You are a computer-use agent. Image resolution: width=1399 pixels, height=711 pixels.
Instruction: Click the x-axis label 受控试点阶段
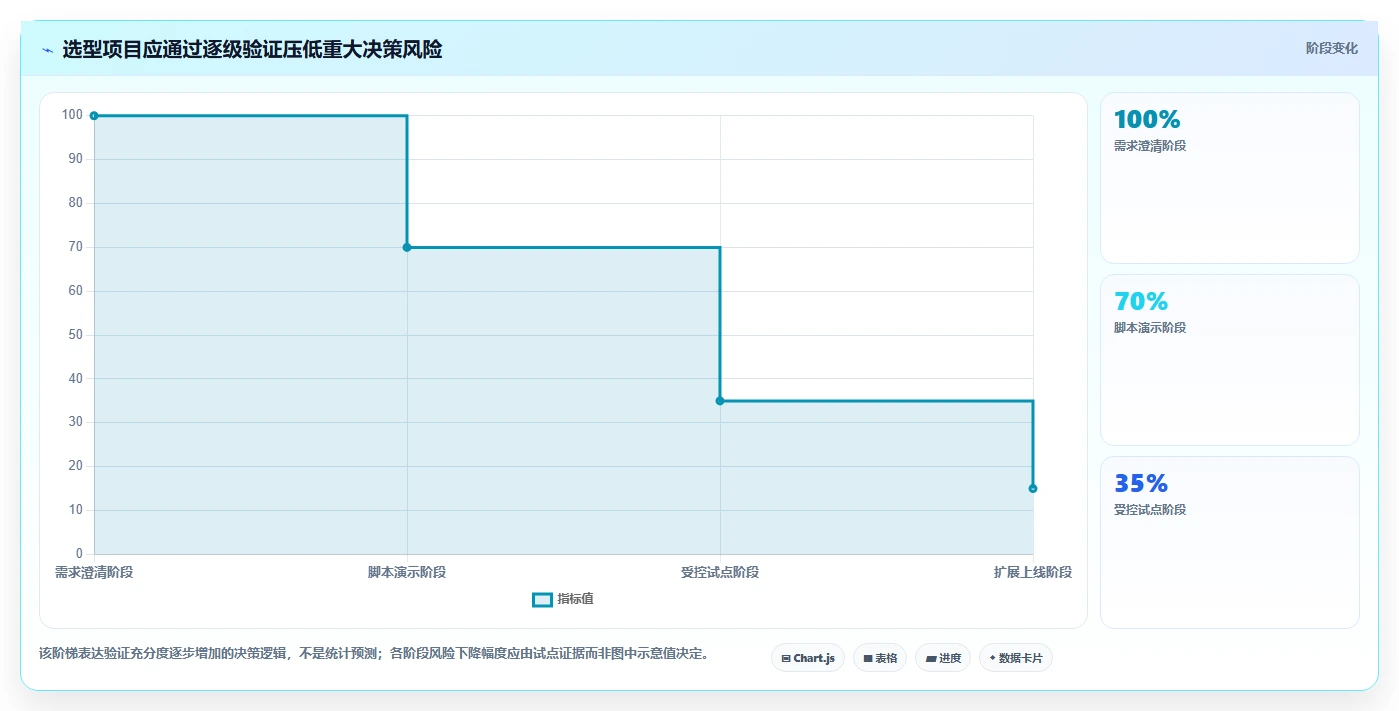coord(720,572)
